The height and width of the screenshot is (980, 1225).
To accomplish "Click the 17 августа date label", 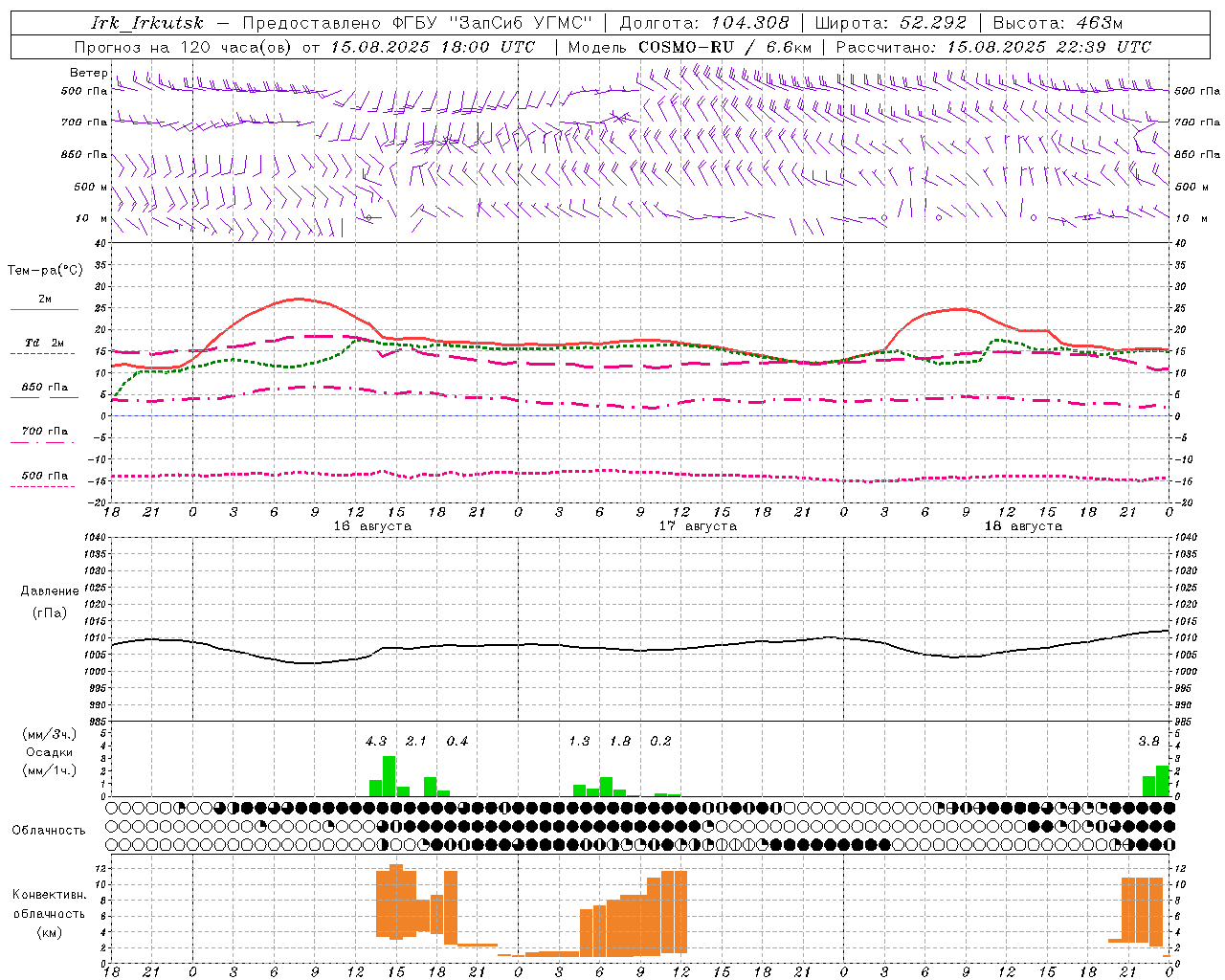I will pyautogui.click(x=698, y=526).
